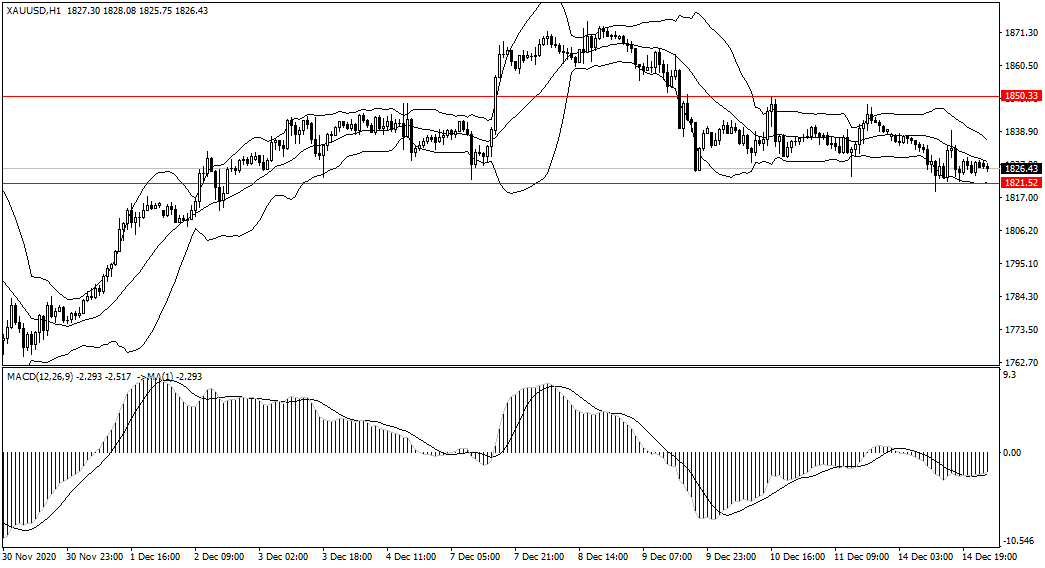Screen dimensions: 1045x568
Task: Click the 1871.30 price scale value
Action: pos(1021,33)
